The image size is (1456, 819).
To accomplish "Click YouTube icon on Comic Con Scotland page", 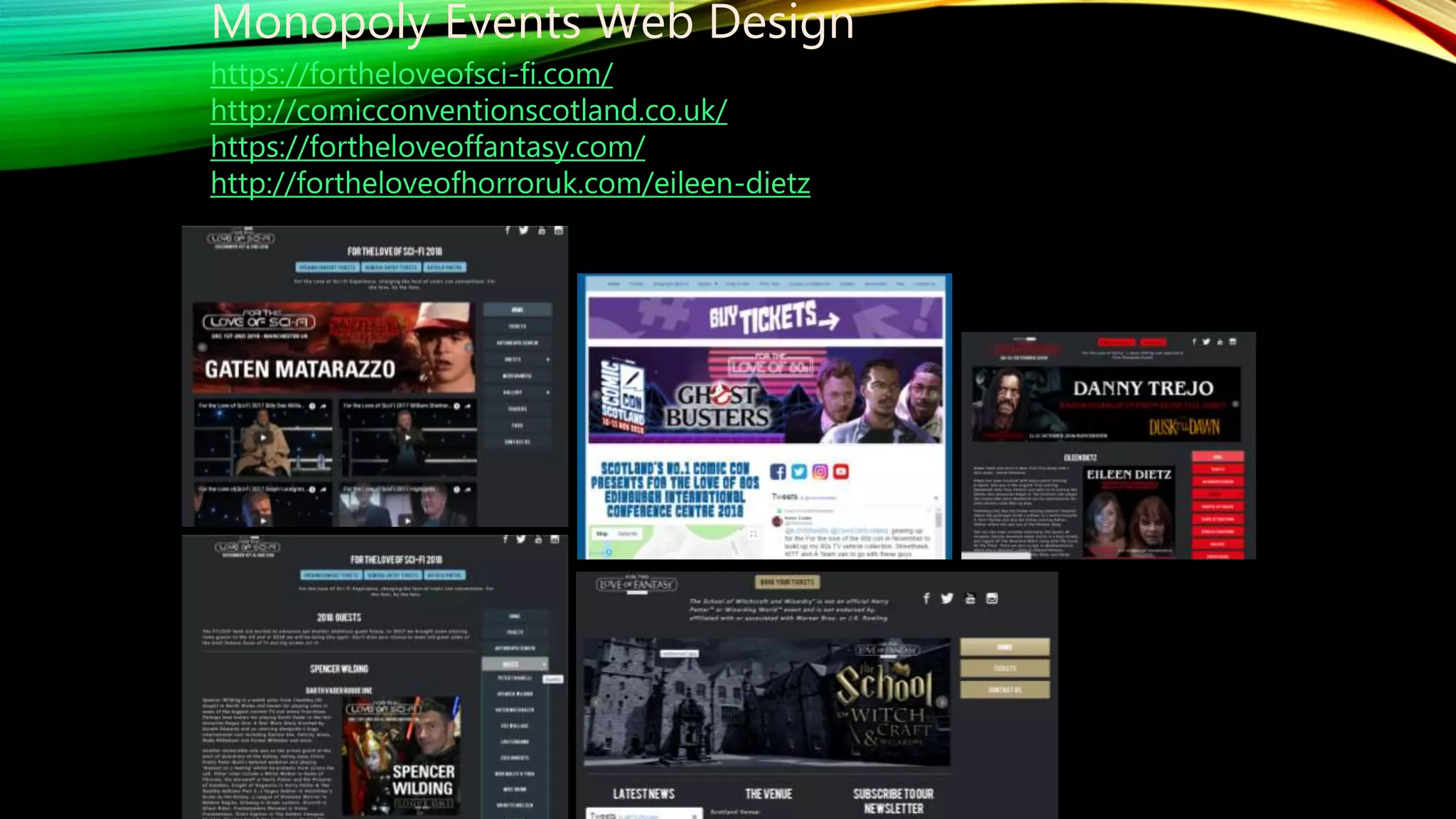I will [841, 472].
